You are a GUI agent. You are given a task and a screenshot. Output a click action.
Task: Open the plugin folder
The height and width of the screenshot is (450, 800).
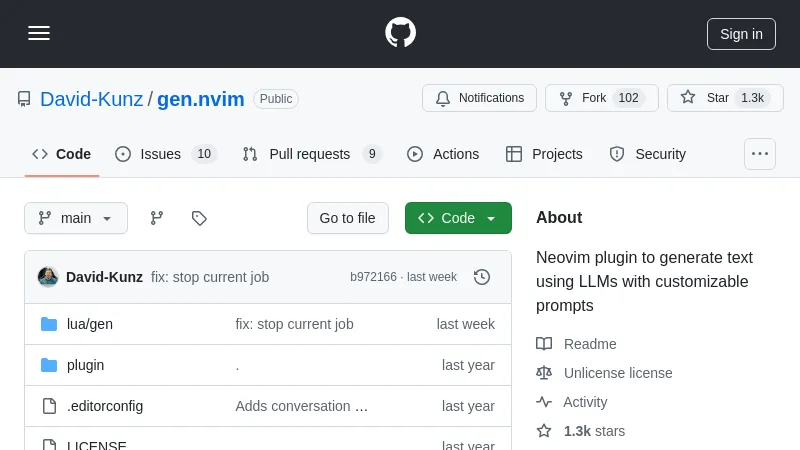tap(85, 365)
